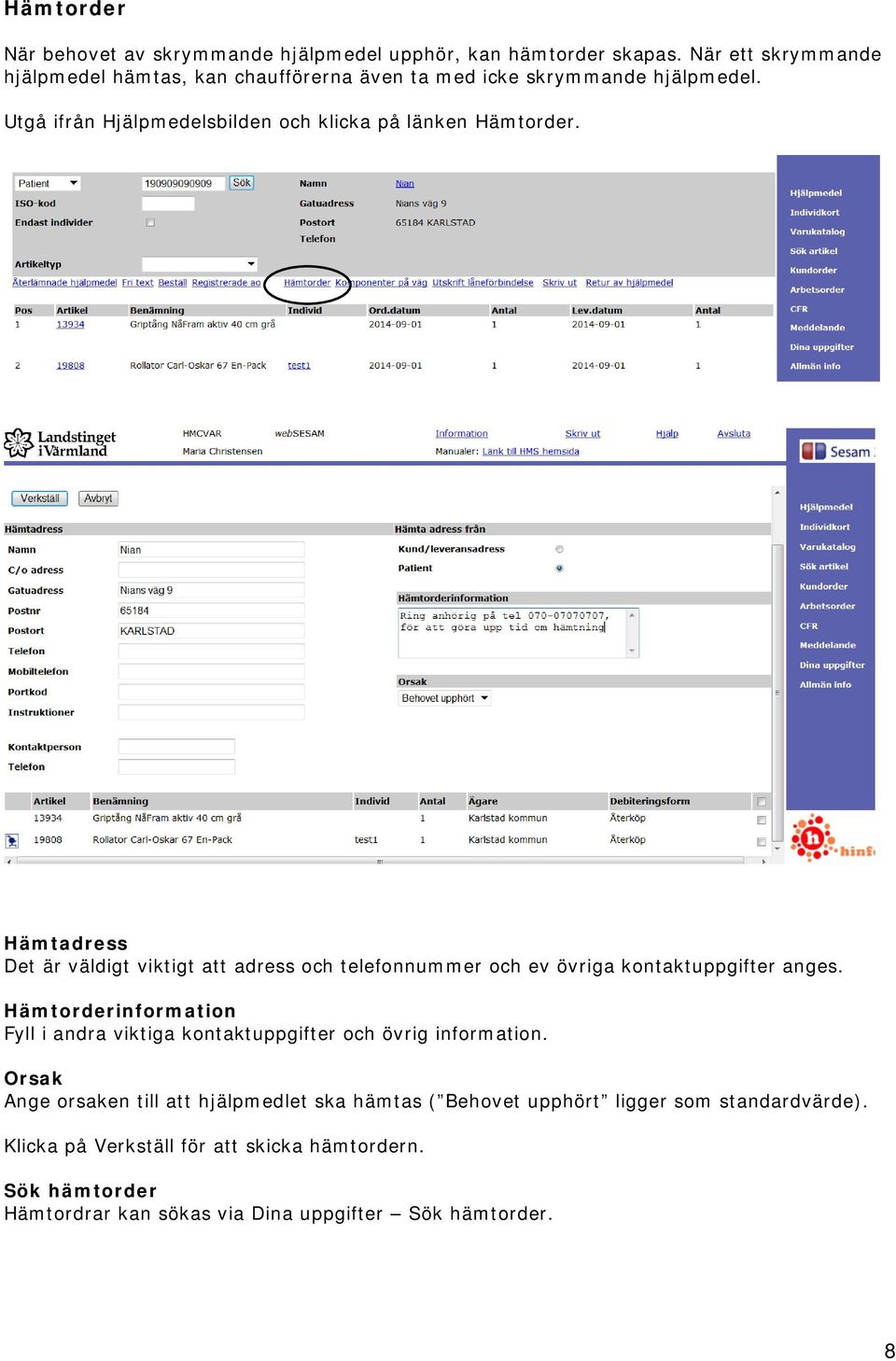Click the Sesam logo in the header
Viewport: 896px width, 1361px height.
(x=836, y=452)
